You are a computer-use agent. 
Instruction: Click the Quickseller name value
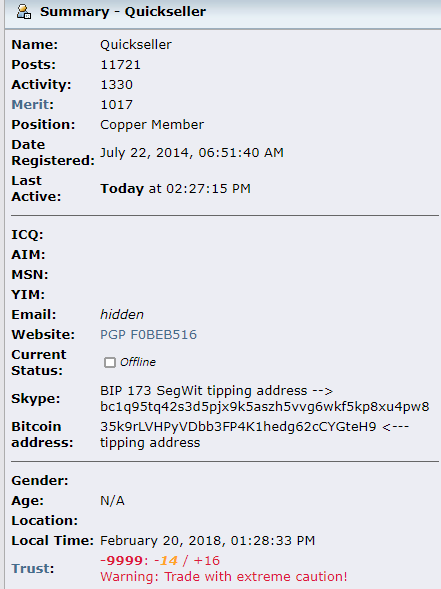[136, 45]
